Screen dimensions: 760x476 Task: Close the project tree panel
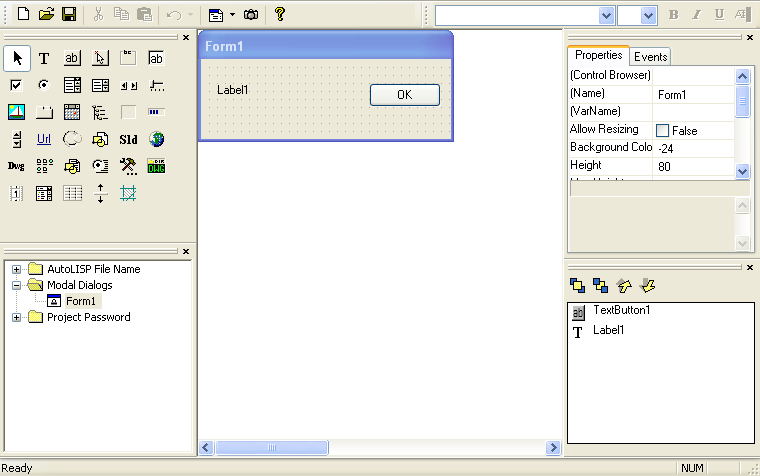(x=186, y=252)
